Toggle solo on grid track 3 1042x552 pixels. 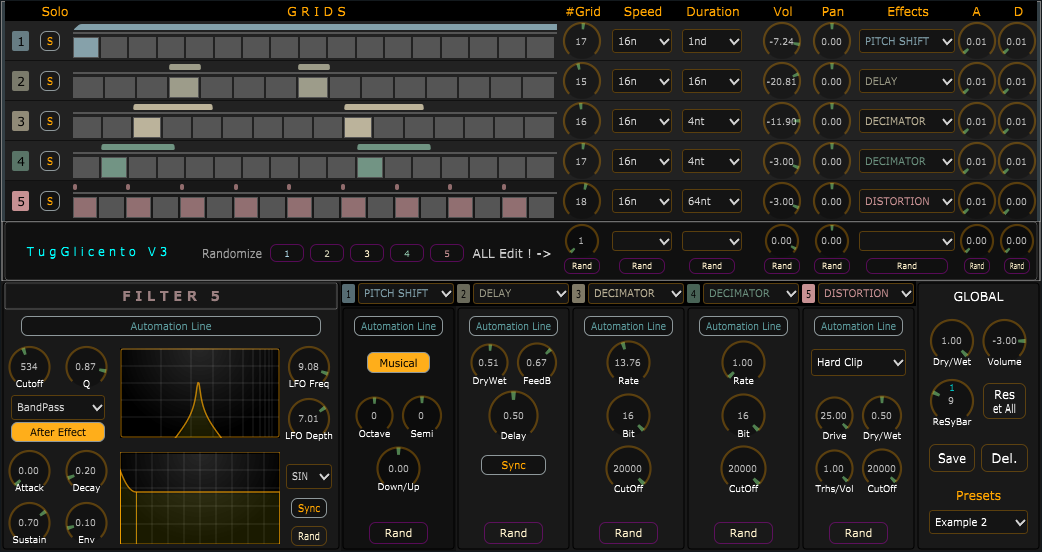pos(49,121)
